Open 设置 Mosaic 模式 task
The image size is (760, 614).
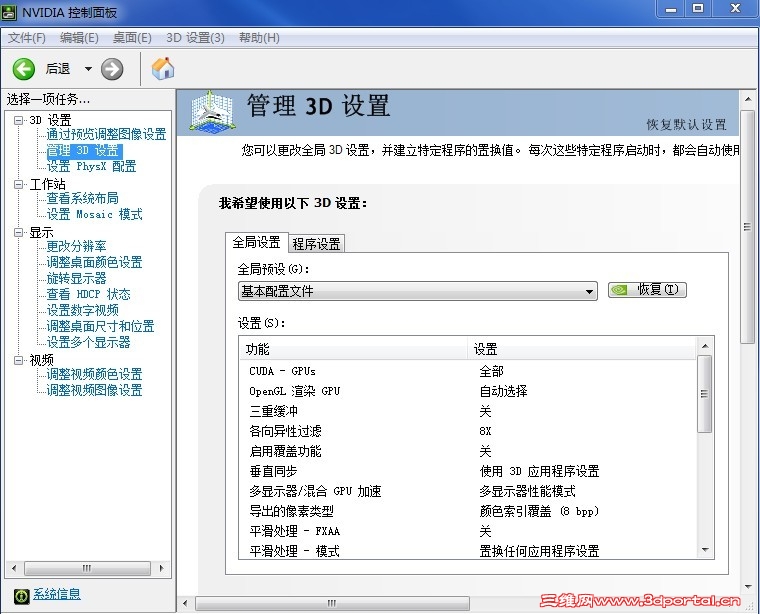tap(94, 214)
